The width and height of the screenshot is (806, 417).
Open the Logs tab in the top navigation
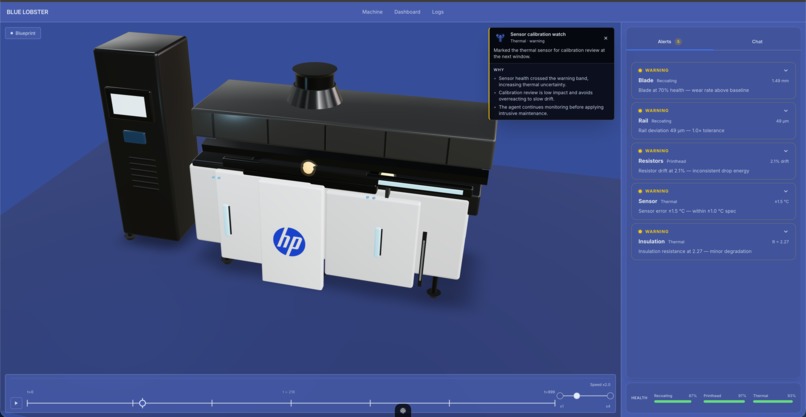click(437, 12)
